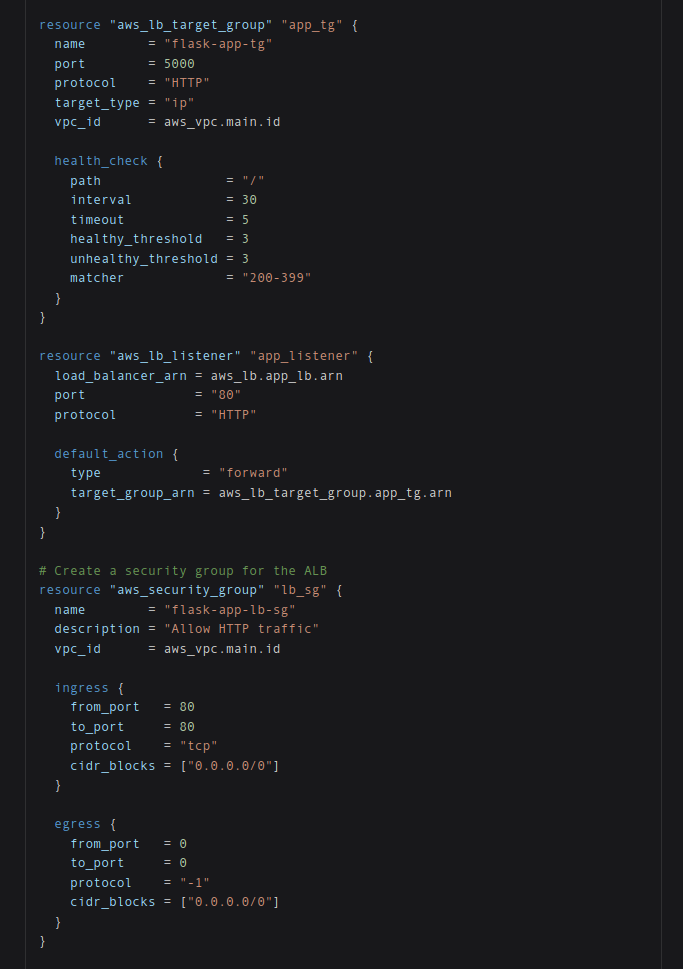
Task: Select the egress block keyword
Action: pos(77,824)
